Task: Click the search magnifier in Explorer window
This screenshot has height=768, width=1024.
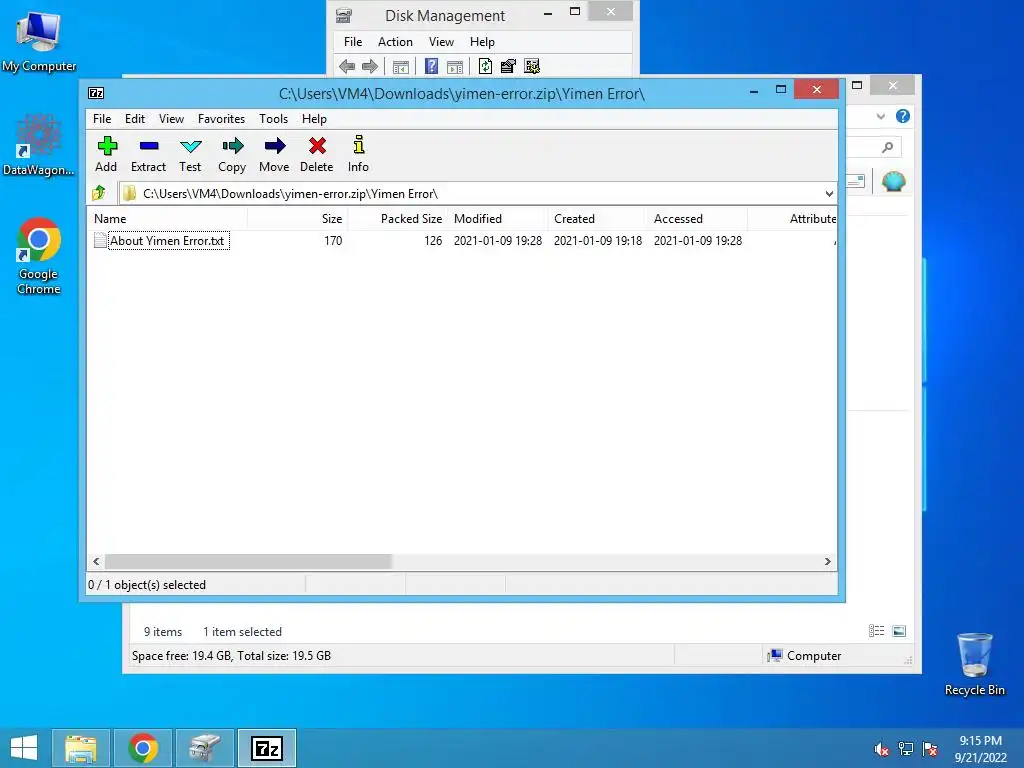Action: pos(888,147)
